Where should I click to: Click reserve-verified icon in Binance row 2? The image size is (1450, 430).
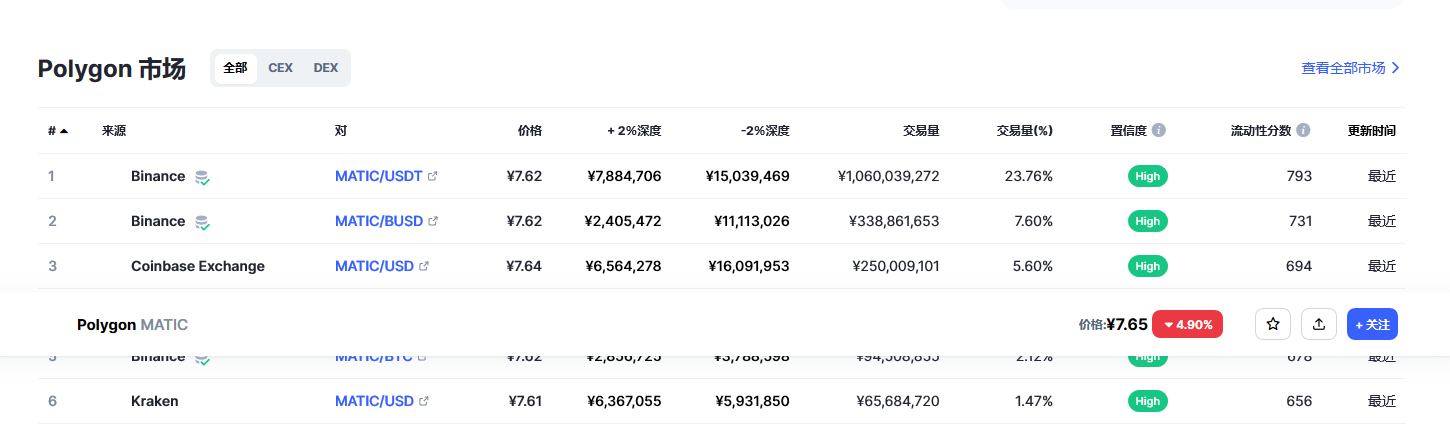pyautogui.click(x=202, y=222)
